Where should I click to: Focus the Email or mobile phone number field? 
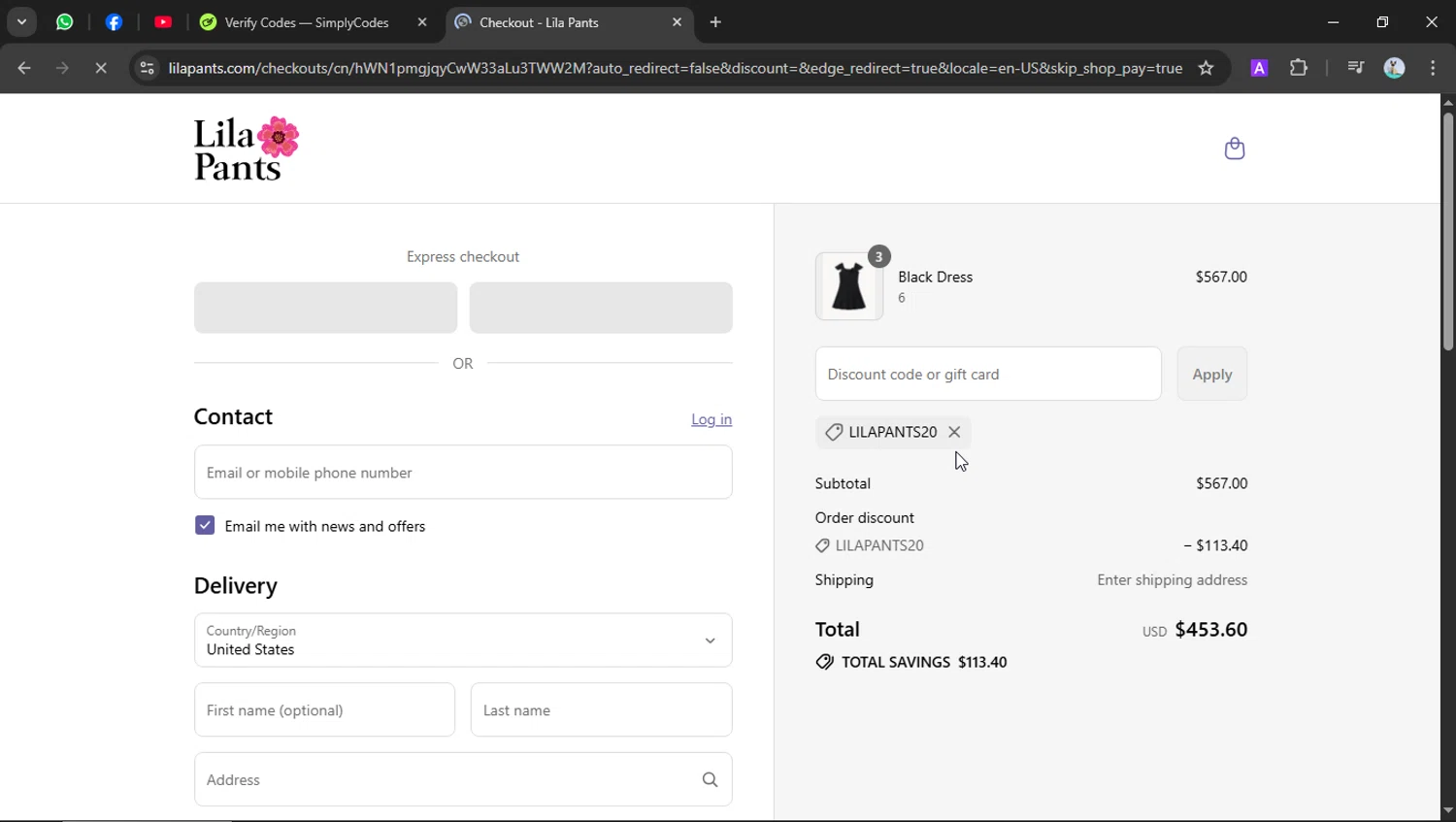pyautogui.click(x=463, y=473)
